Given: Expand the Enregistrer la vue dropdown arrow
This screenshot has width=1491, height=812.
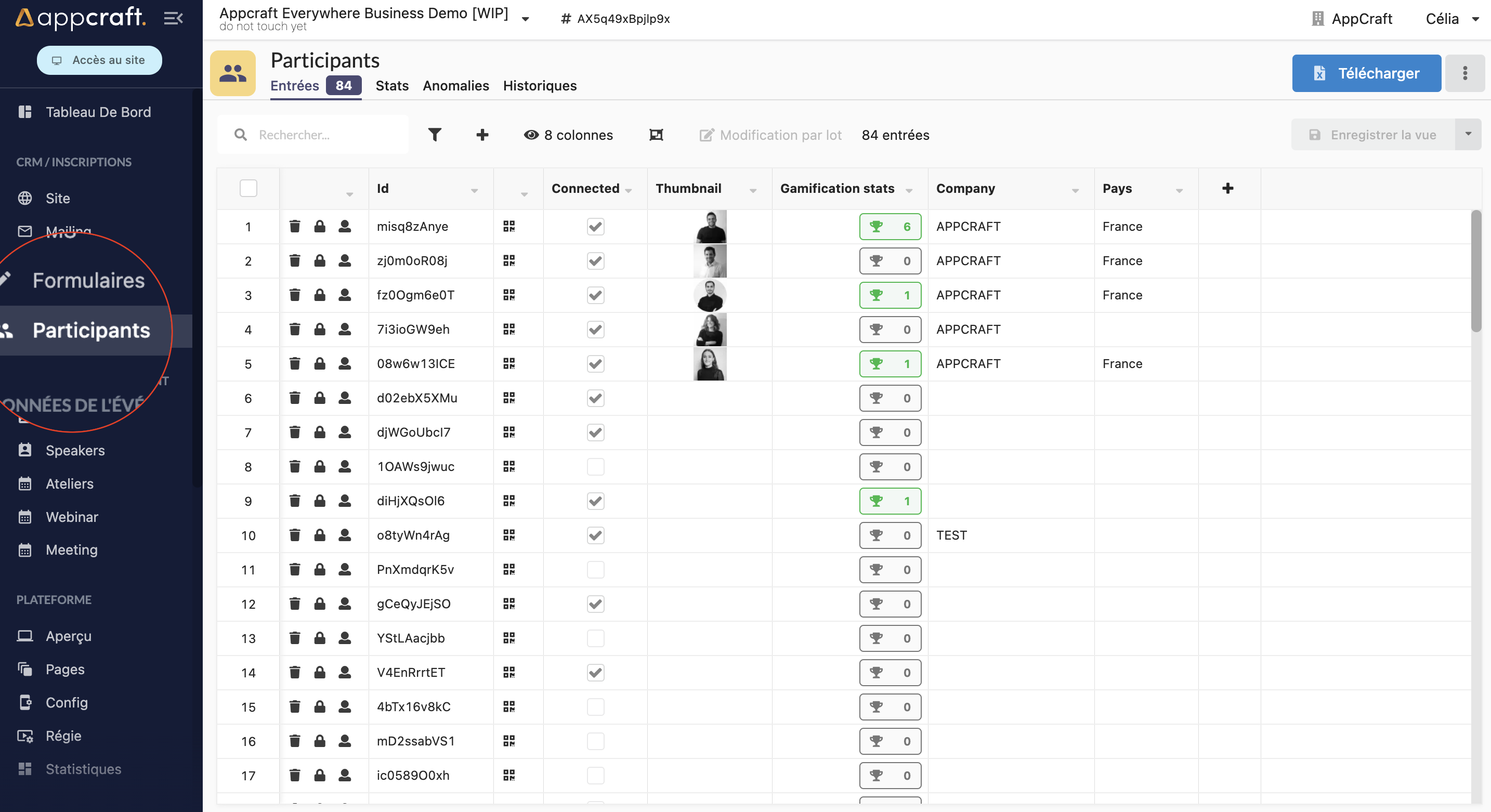Looking at the screenshot, I should point(1468,134).
